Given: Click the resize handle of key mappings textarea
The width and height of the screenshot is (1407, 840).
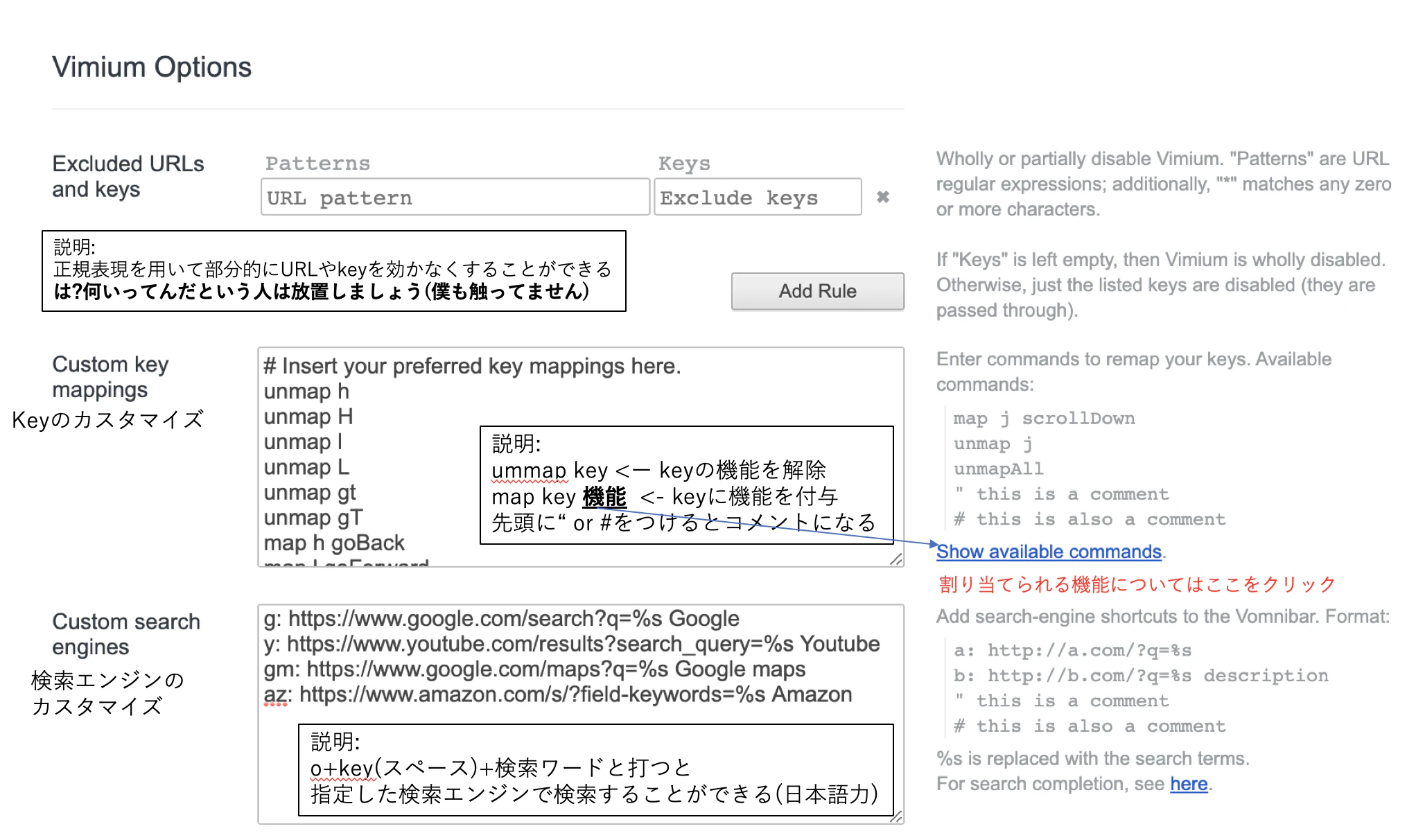Looking at the screenshot, I should [x=896, y=559].
